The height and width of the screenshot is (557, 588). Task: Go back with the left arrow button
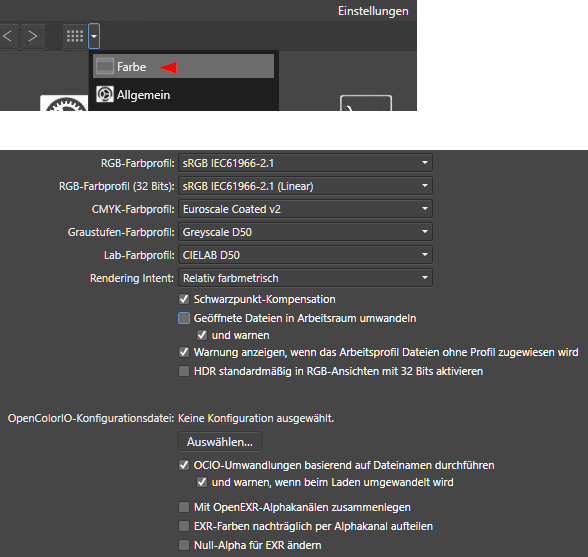point(8,36)
